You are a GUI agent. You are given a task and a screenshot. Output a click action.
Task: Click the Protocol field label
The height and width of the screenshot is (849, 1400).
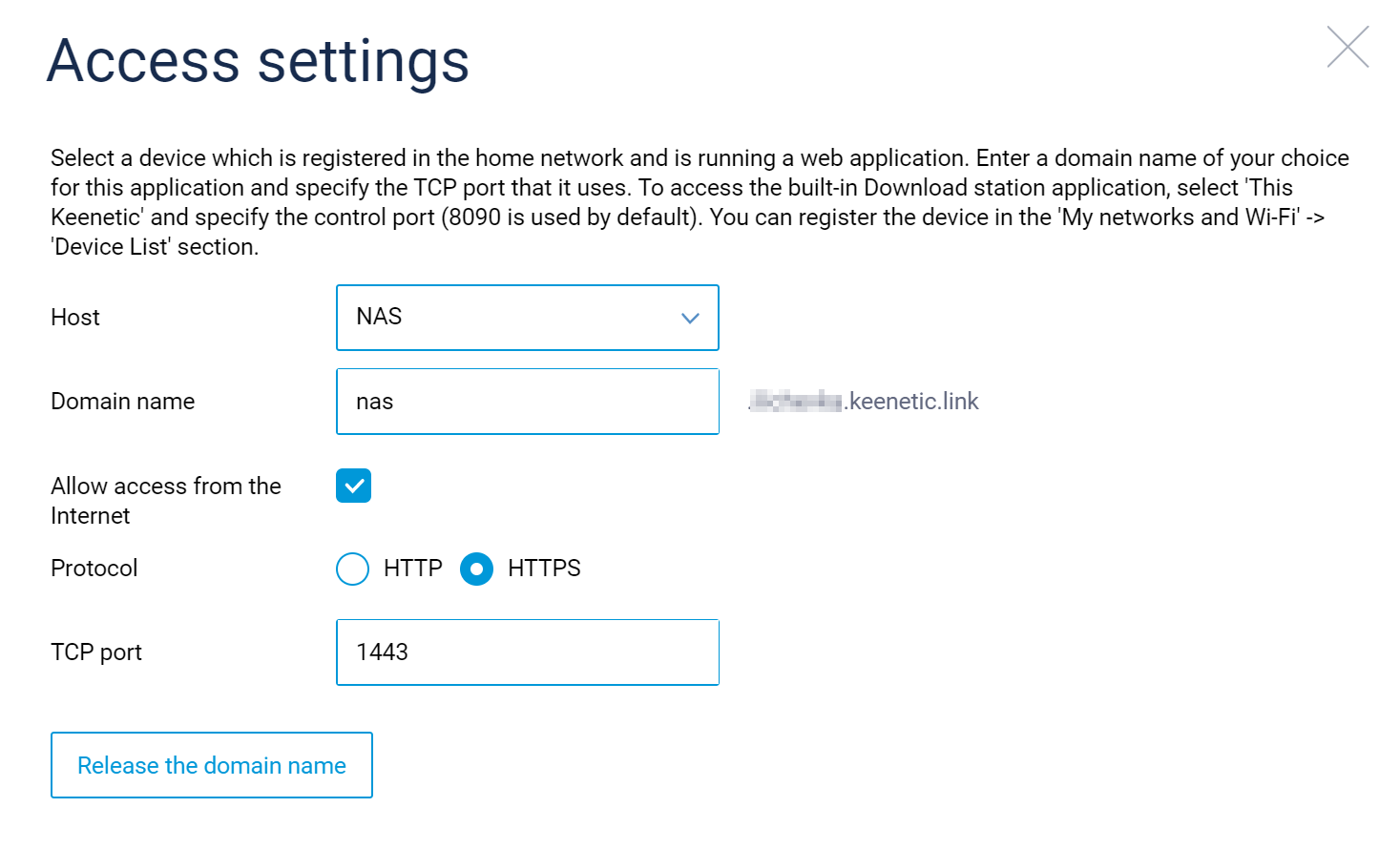pos(94,569)
